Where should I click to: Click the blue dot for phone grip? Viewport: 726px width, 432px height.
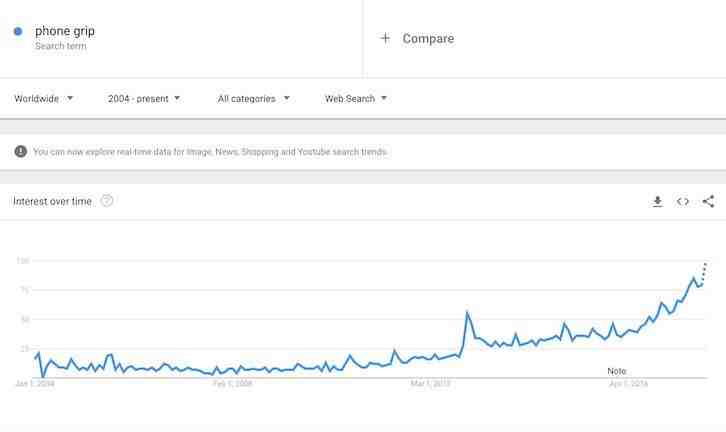point(18,31)
